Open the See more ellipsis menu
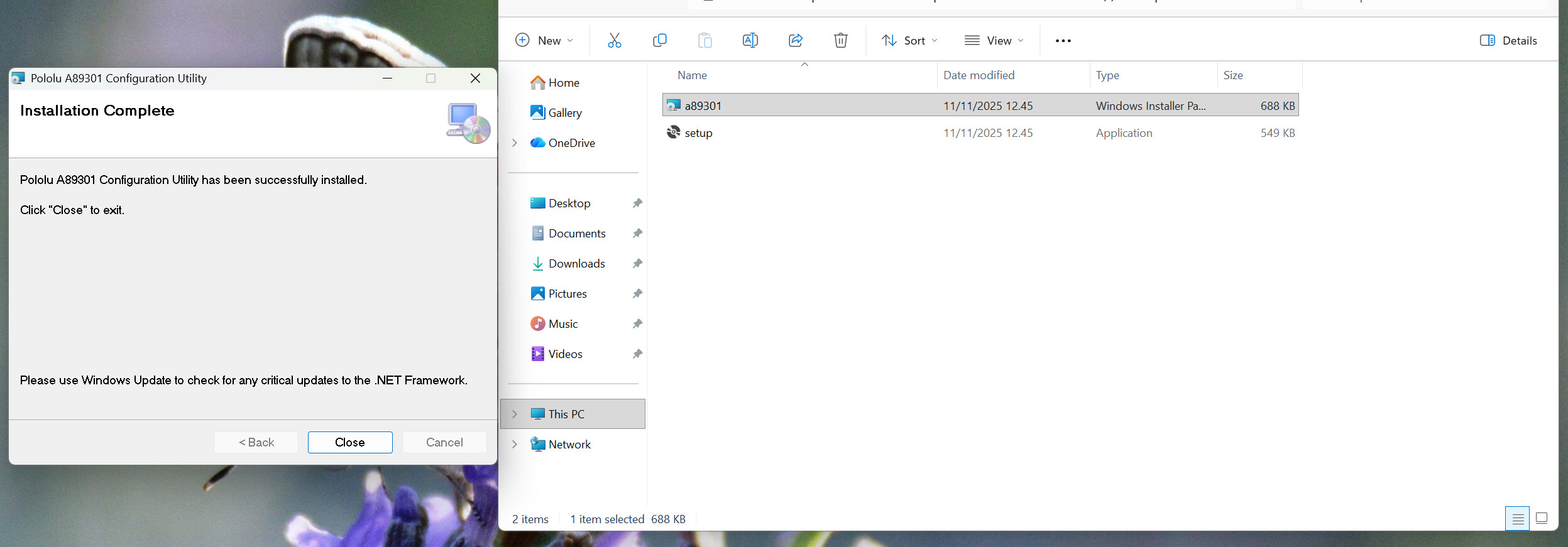1568x547 pixels. click(1063, 41)
